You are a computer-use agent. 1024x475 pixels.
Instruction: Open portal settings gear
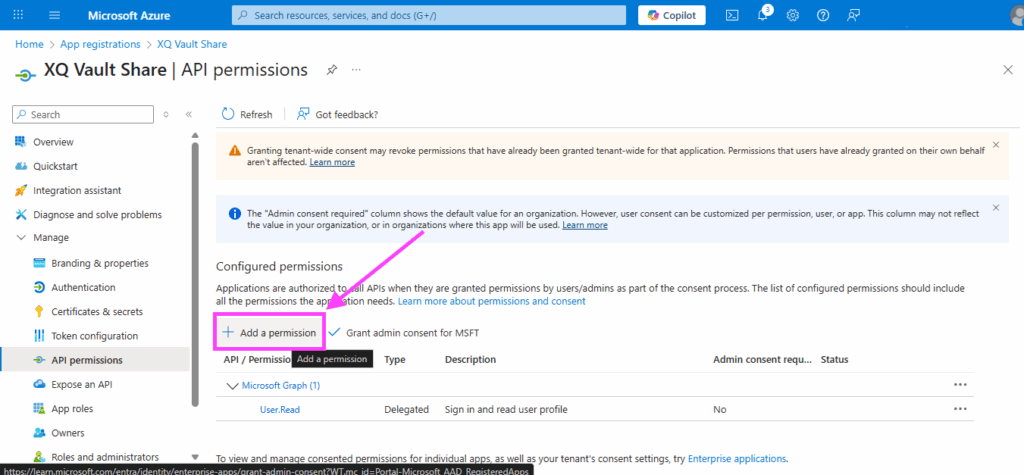(x=793, y=15)
